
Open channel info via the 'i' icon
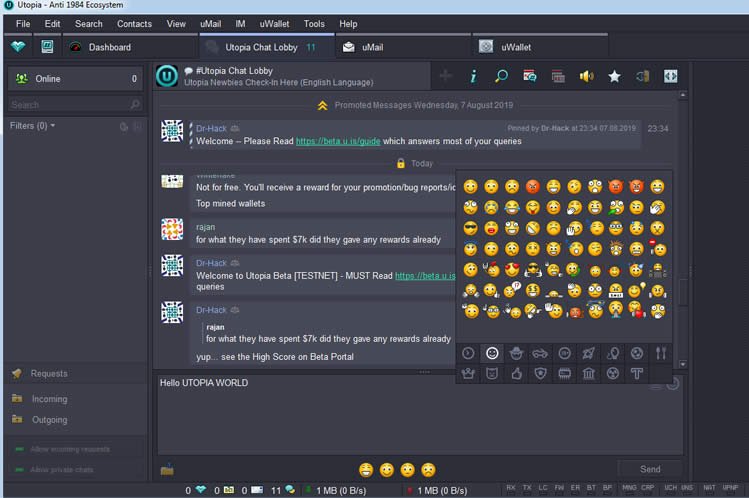click(473, 76)
